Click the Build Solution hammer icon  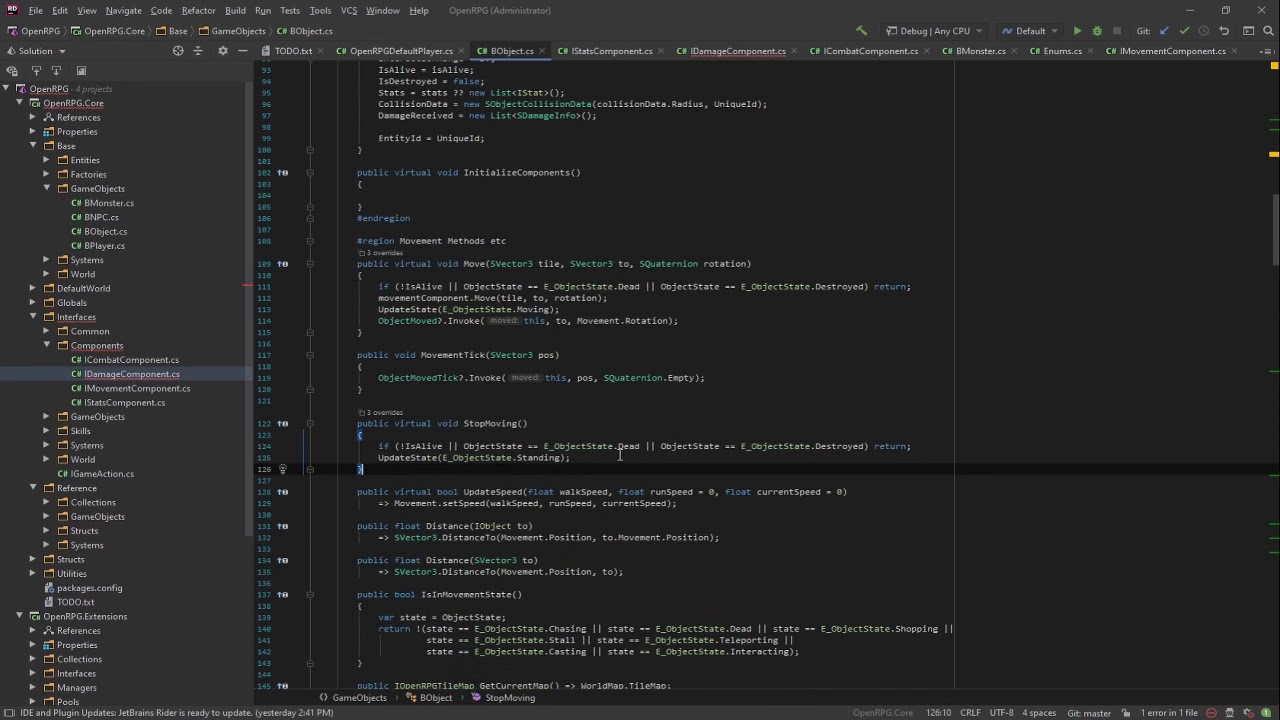(x=861, y=31)
